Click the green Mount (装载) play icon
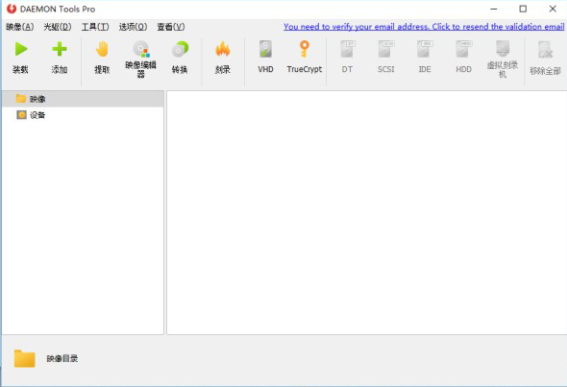The image size is (567, 387). (x=21, y=49)
